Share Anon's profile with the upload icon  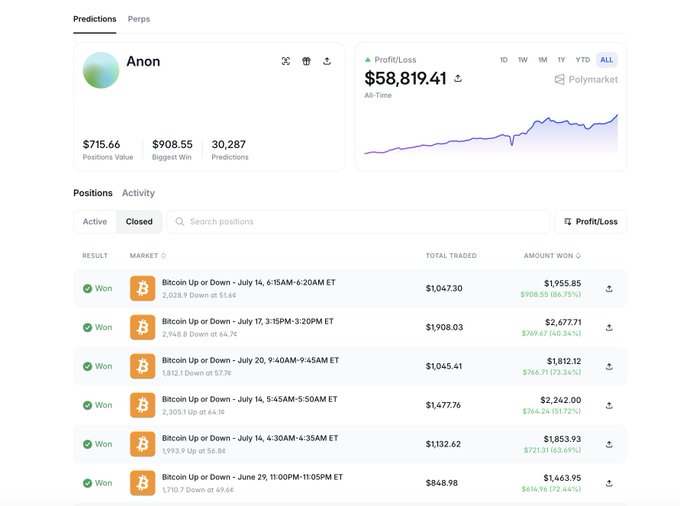327,61
